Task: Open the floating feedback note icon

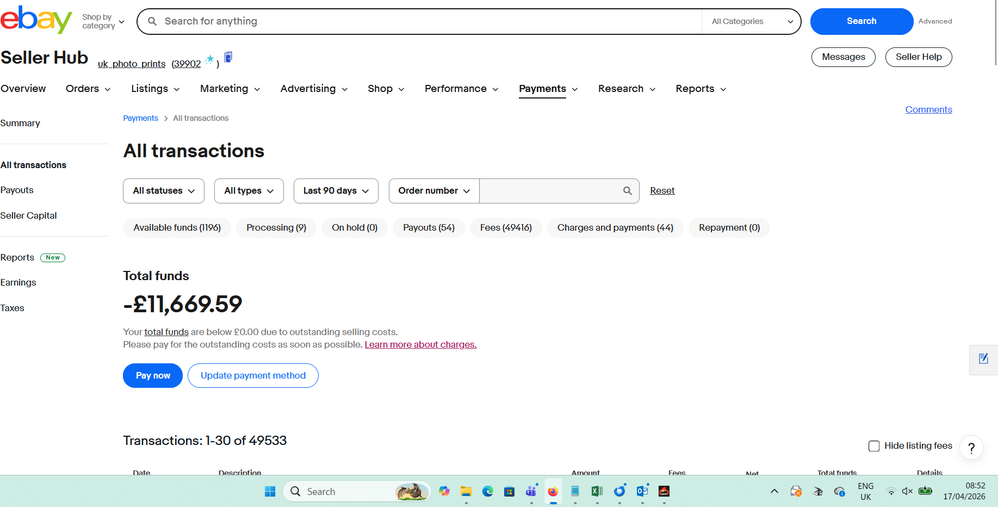Action: 983,359
